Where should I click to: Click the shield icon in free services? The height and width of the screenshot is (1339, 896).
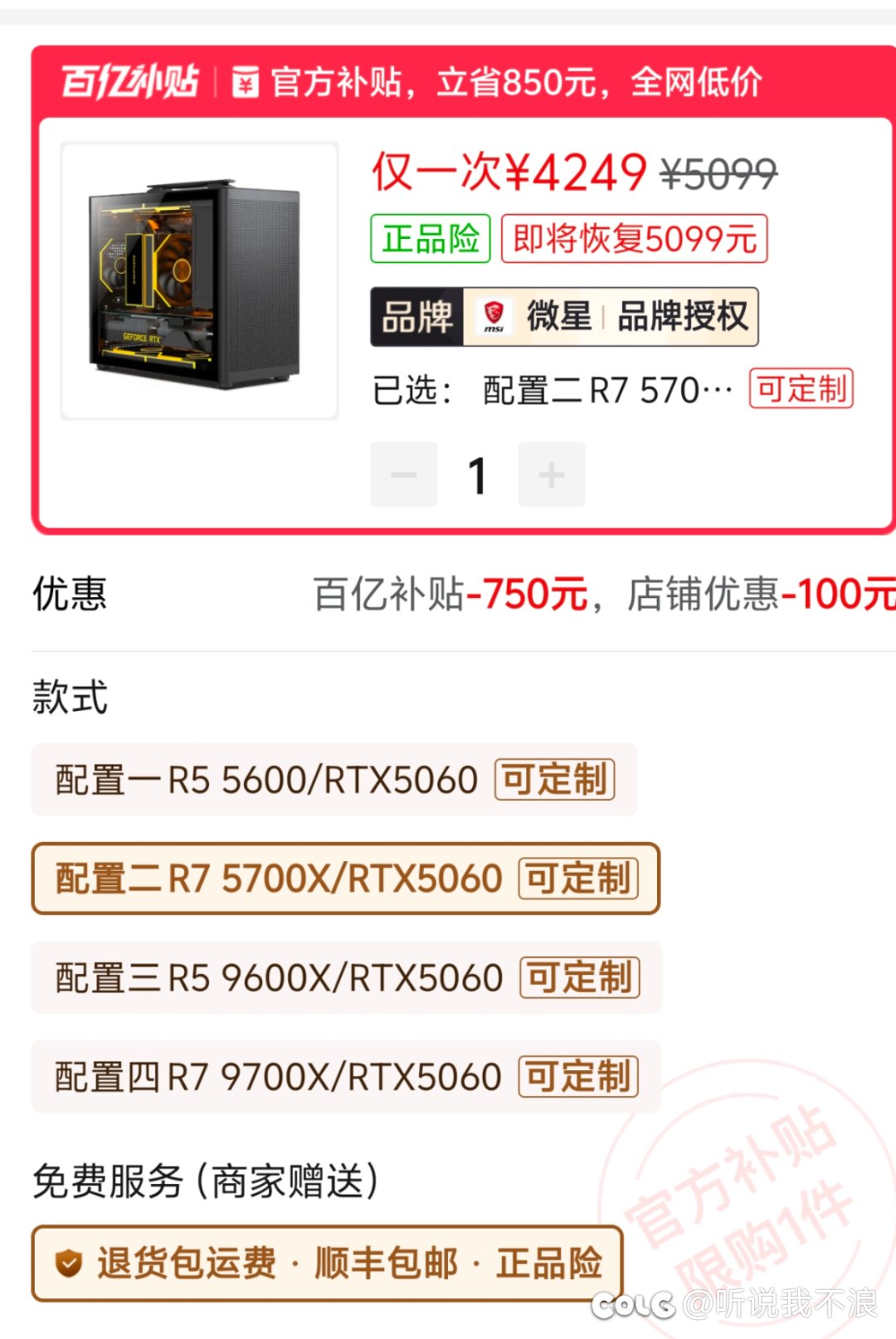coord(68,1264)
